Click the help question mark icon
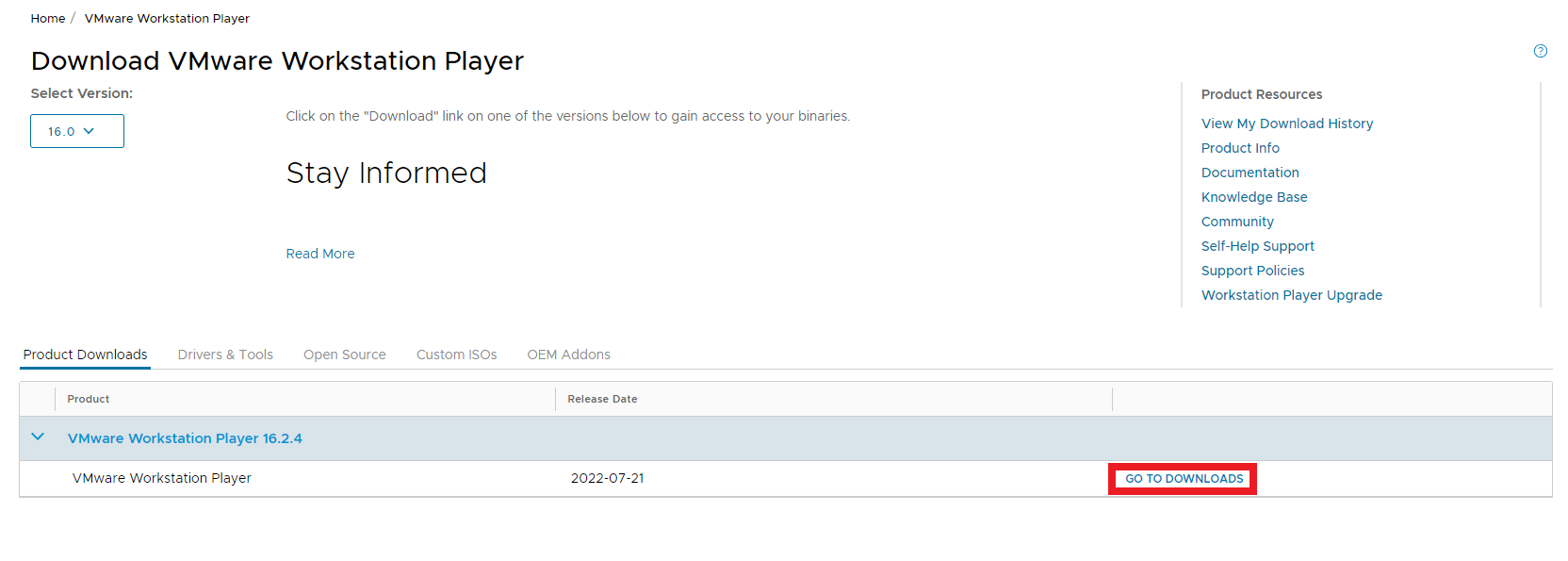The width and height of the screenshot is (1568, 561). point(1541,51)
